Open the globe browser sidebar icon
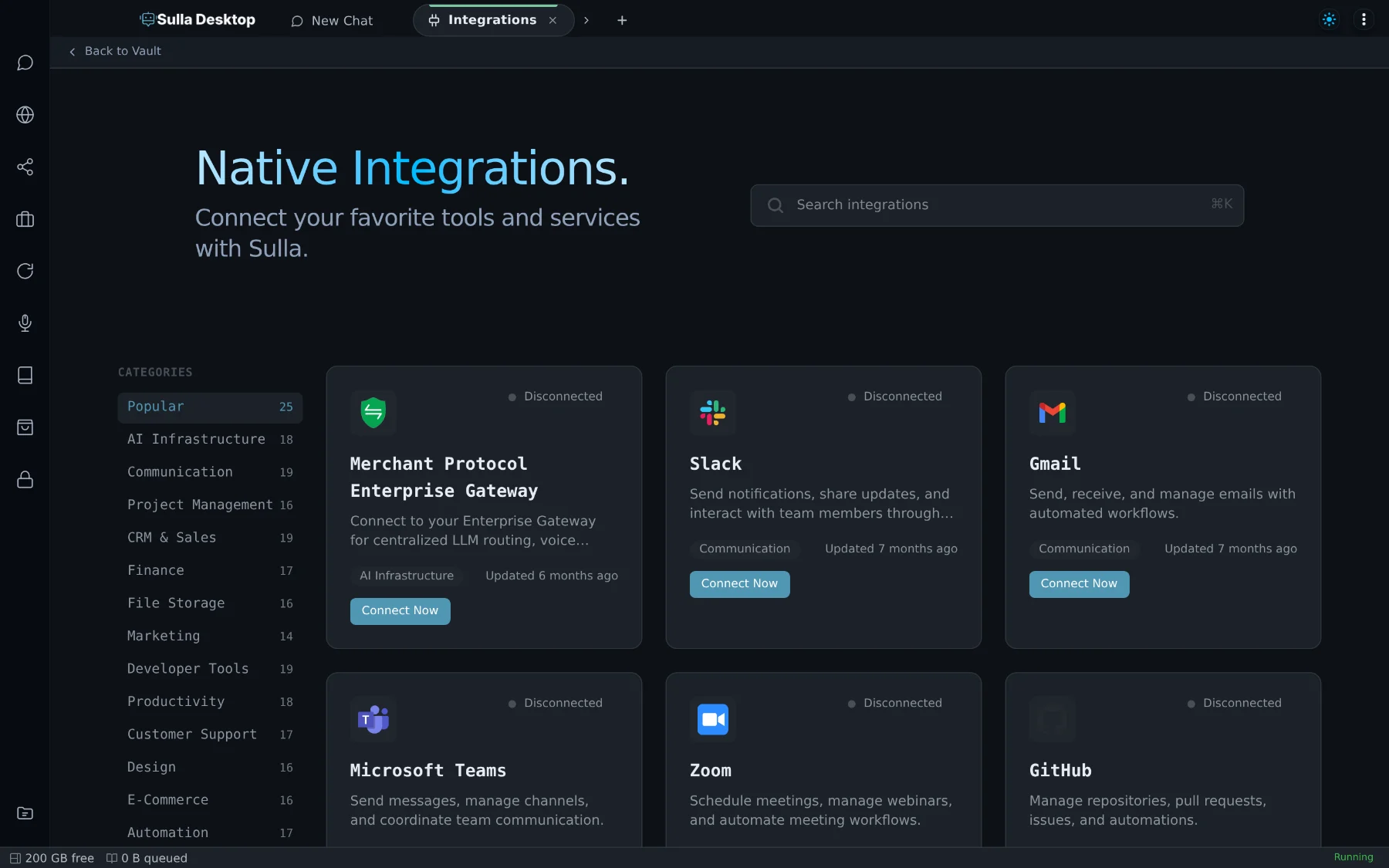This screenshot has width=1389, height=868. [x=25, y=115]
